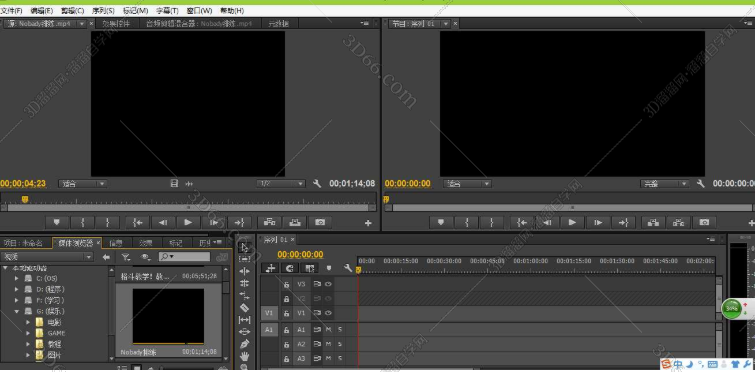
Task: Toggle V1 source patching button
Action: click(x=269, y=313)
